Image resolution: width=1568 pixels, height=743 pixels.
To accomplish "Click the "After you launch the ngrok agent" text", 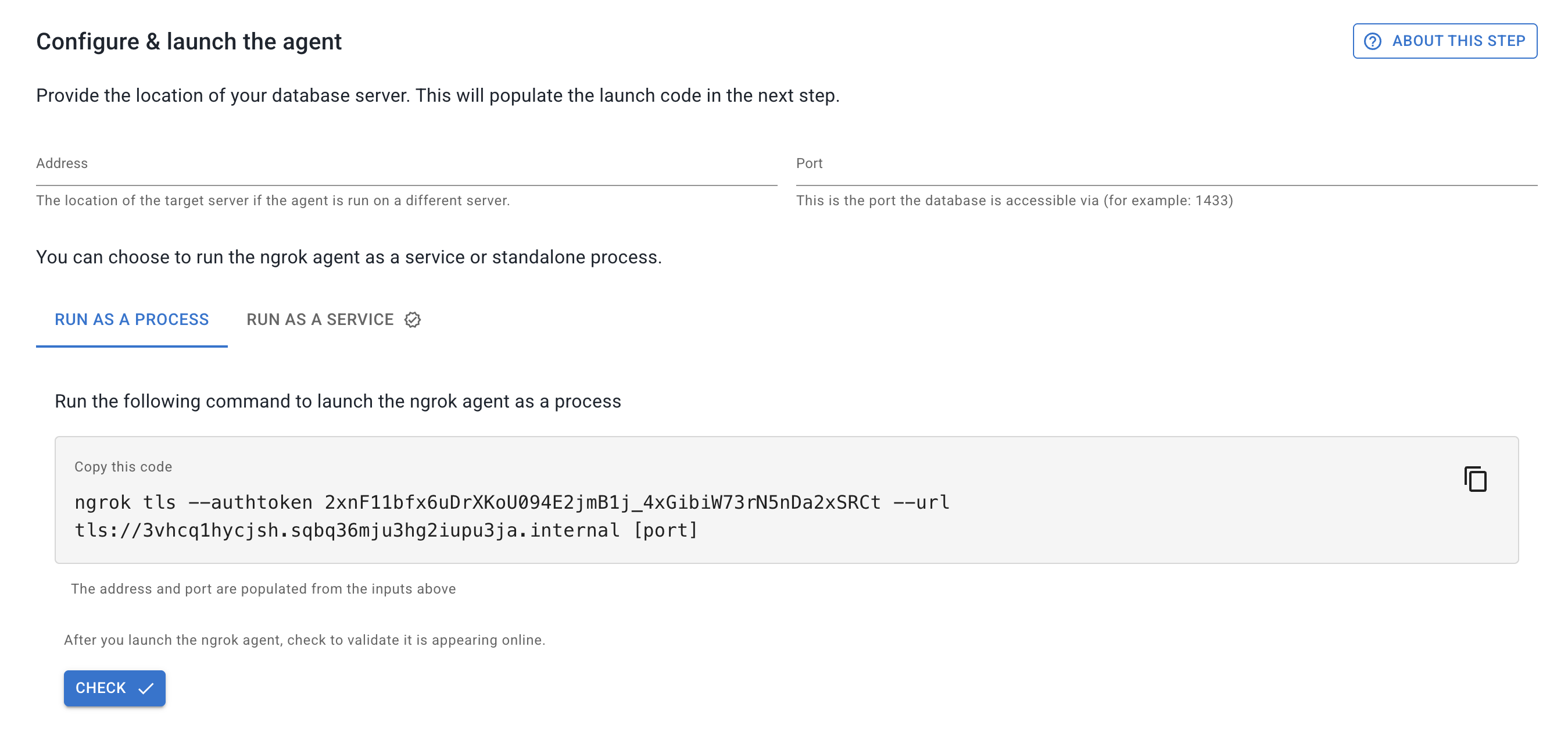I will click(x=305, y=640).
